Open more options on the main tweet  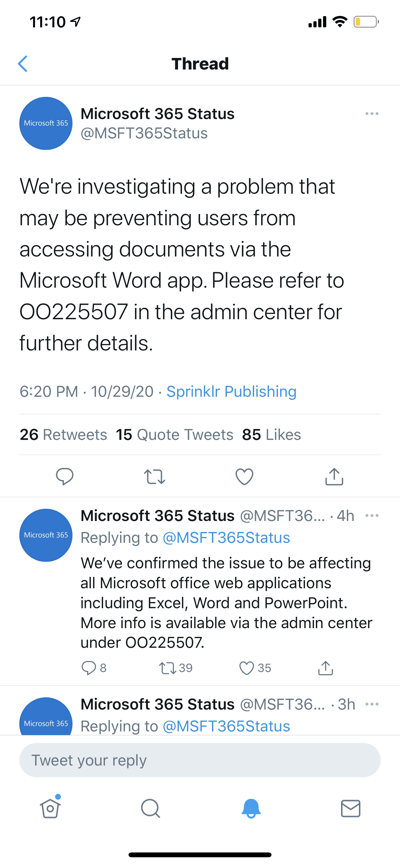tap(372, 114)
